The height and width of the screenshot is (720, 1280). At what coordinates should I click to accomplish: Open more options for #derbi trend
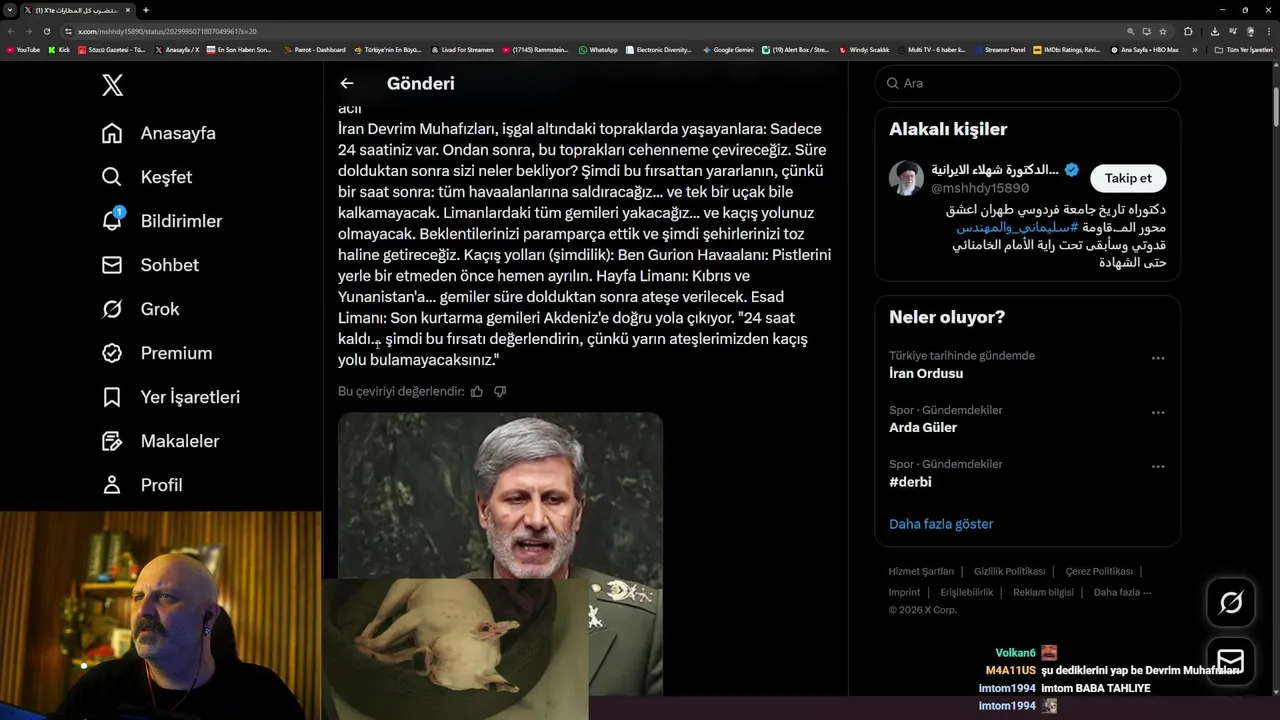(1158, 466)
